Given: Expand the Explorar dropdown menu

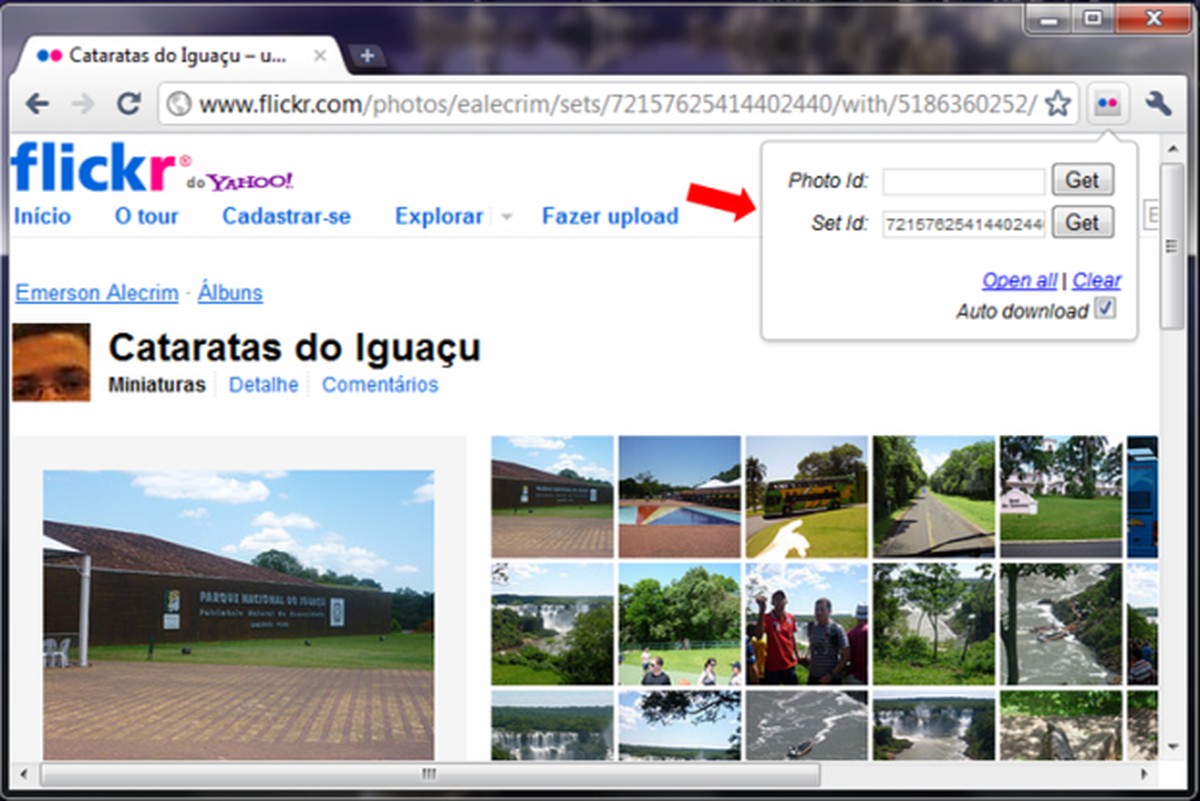Looking at the screenshot, I should (x=506, y=216).
